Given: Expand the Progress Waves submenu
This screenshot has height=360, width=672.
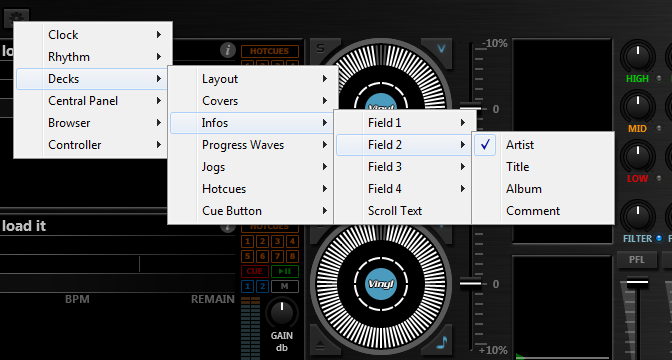Looking at the screenshot, I should pos(252,145).
